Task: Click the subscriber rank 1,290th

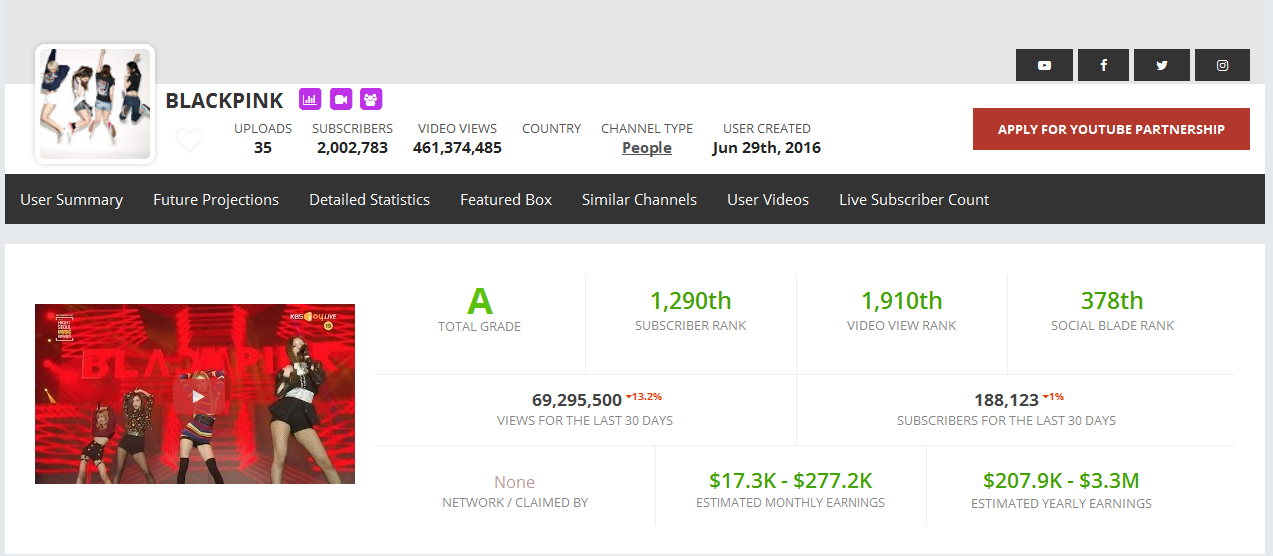Action: [691, 300]
